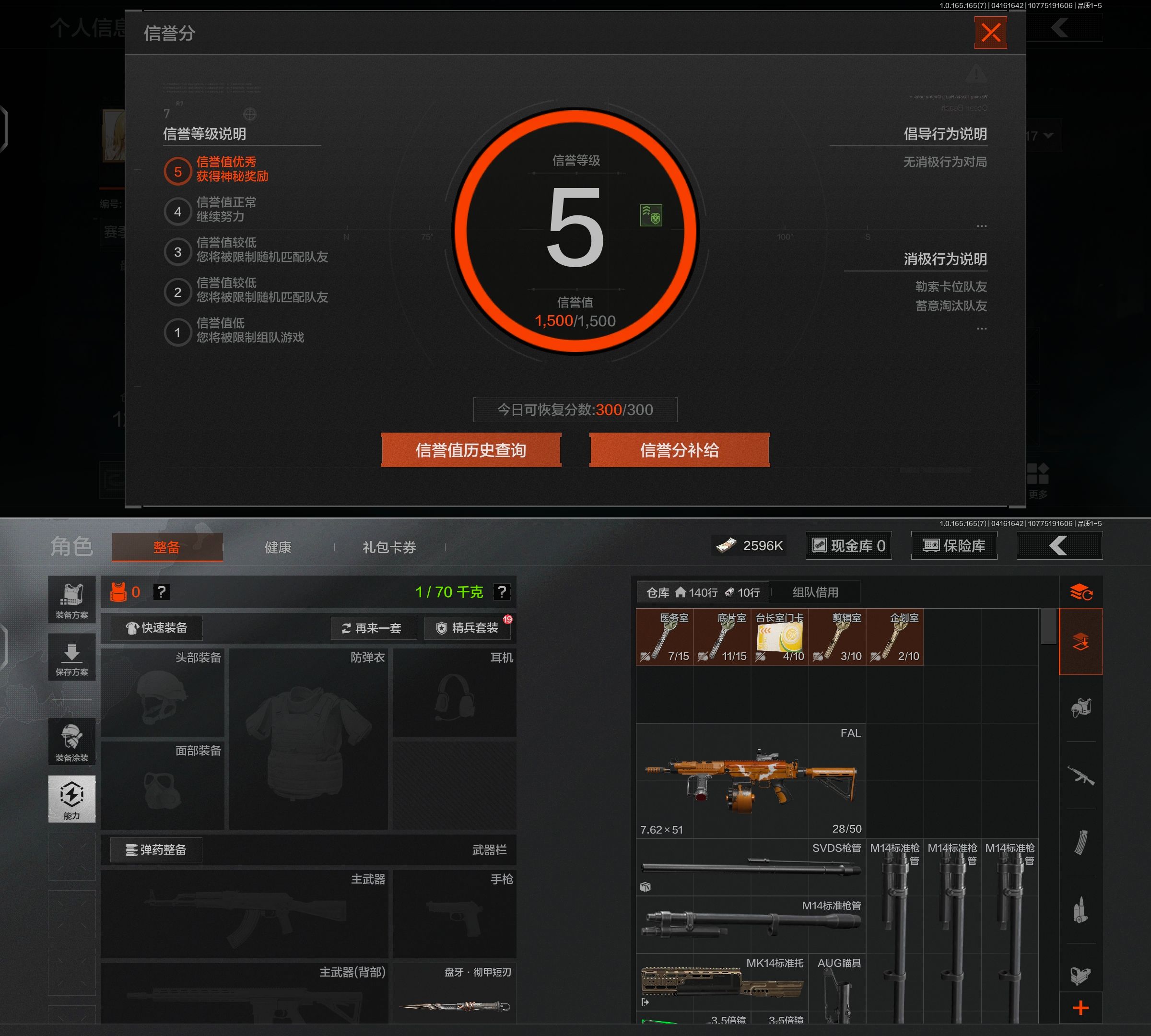Open the 装备涂装 skin icon
The width and height of the screenshot is (1151, 1036).
tap(72, 742)
